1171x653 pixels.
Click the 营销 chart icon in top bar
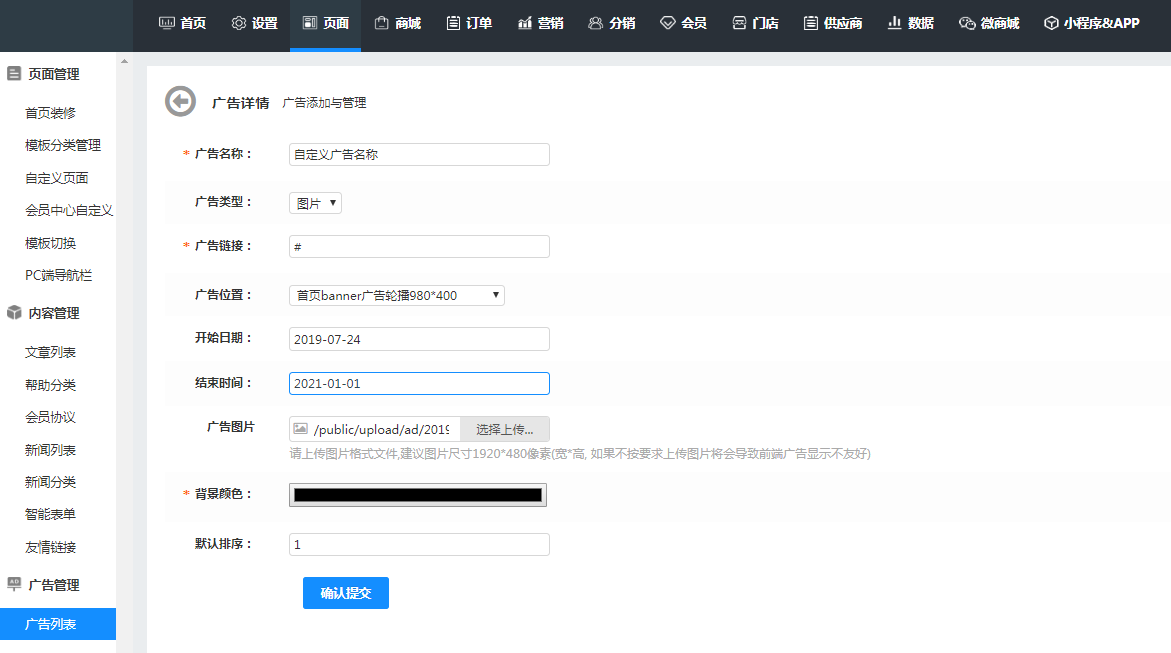pyautogui.click(x=525, y=23)
